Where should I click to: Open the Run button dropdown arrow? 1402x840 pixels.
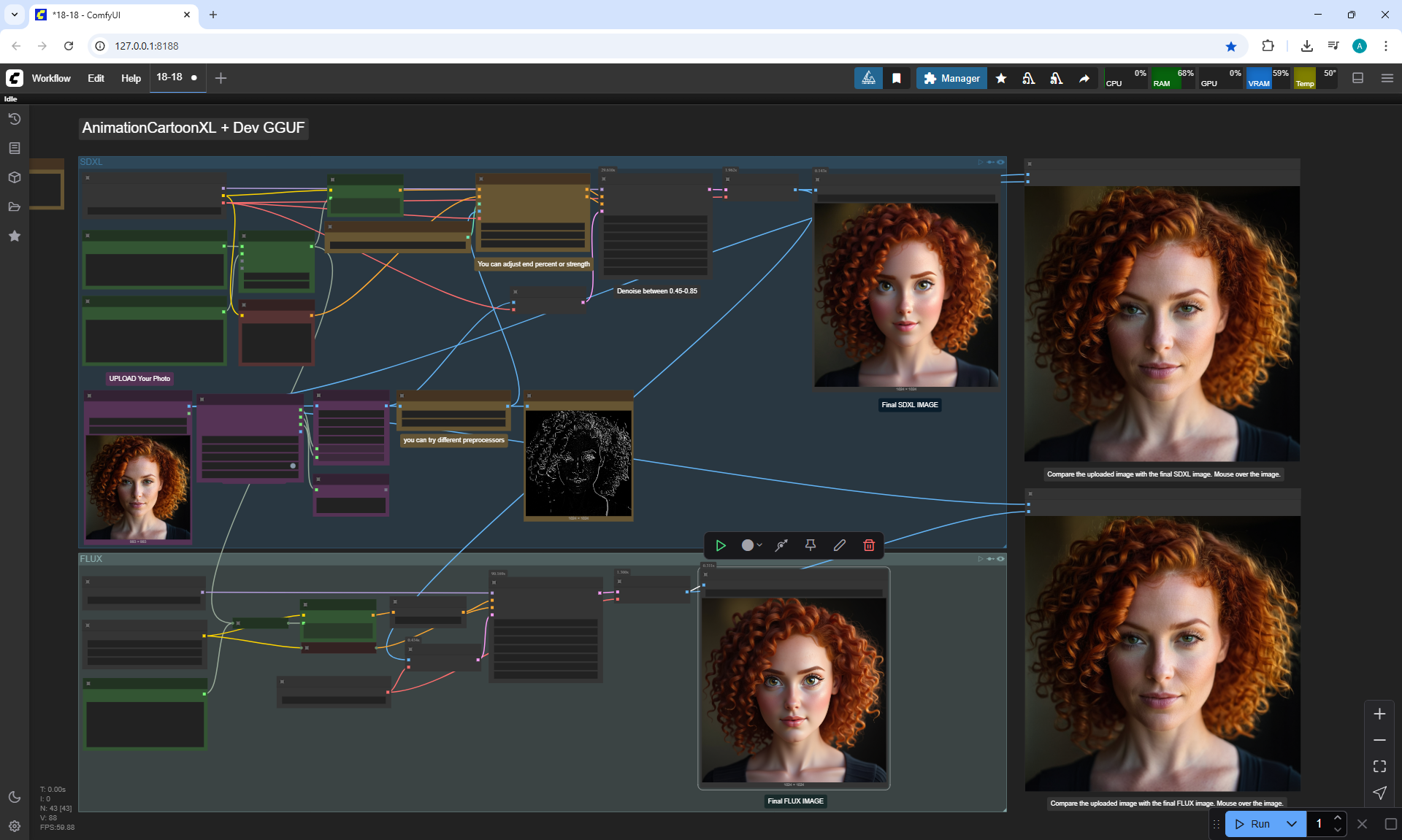coord(1291,824)
